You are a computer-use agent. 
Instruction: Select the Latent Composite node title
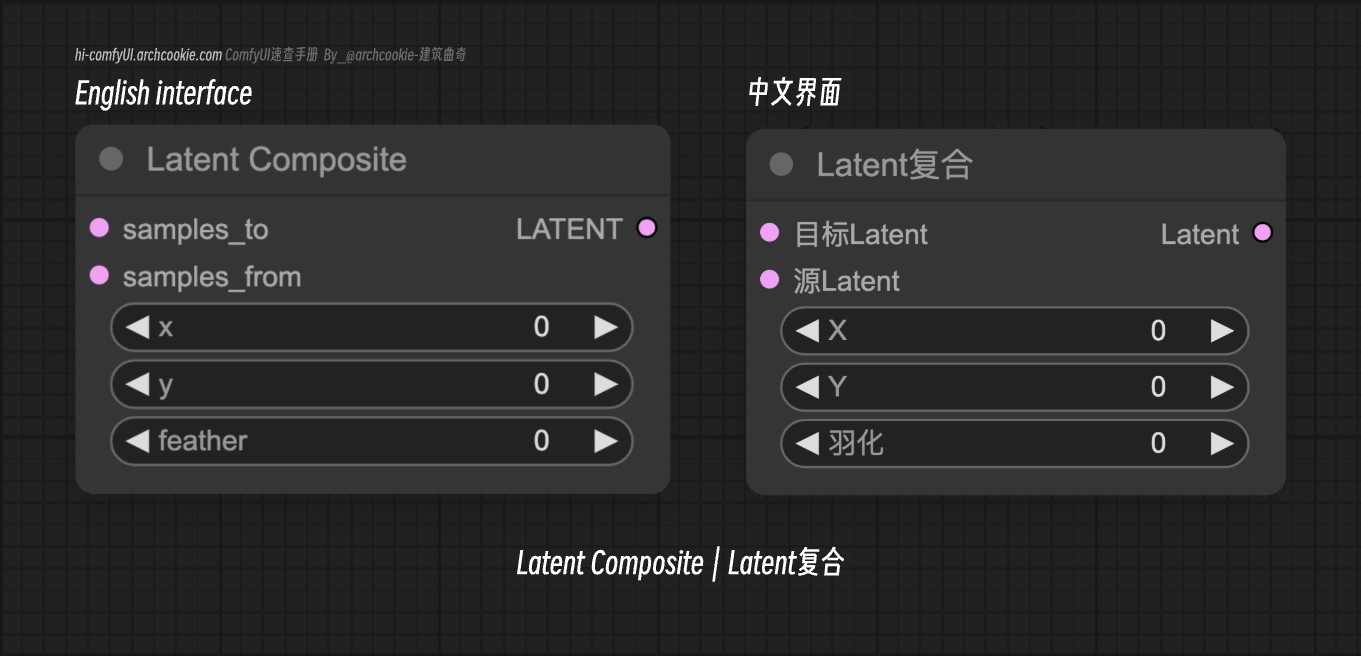pyautogui.click(x=277, y=160)
